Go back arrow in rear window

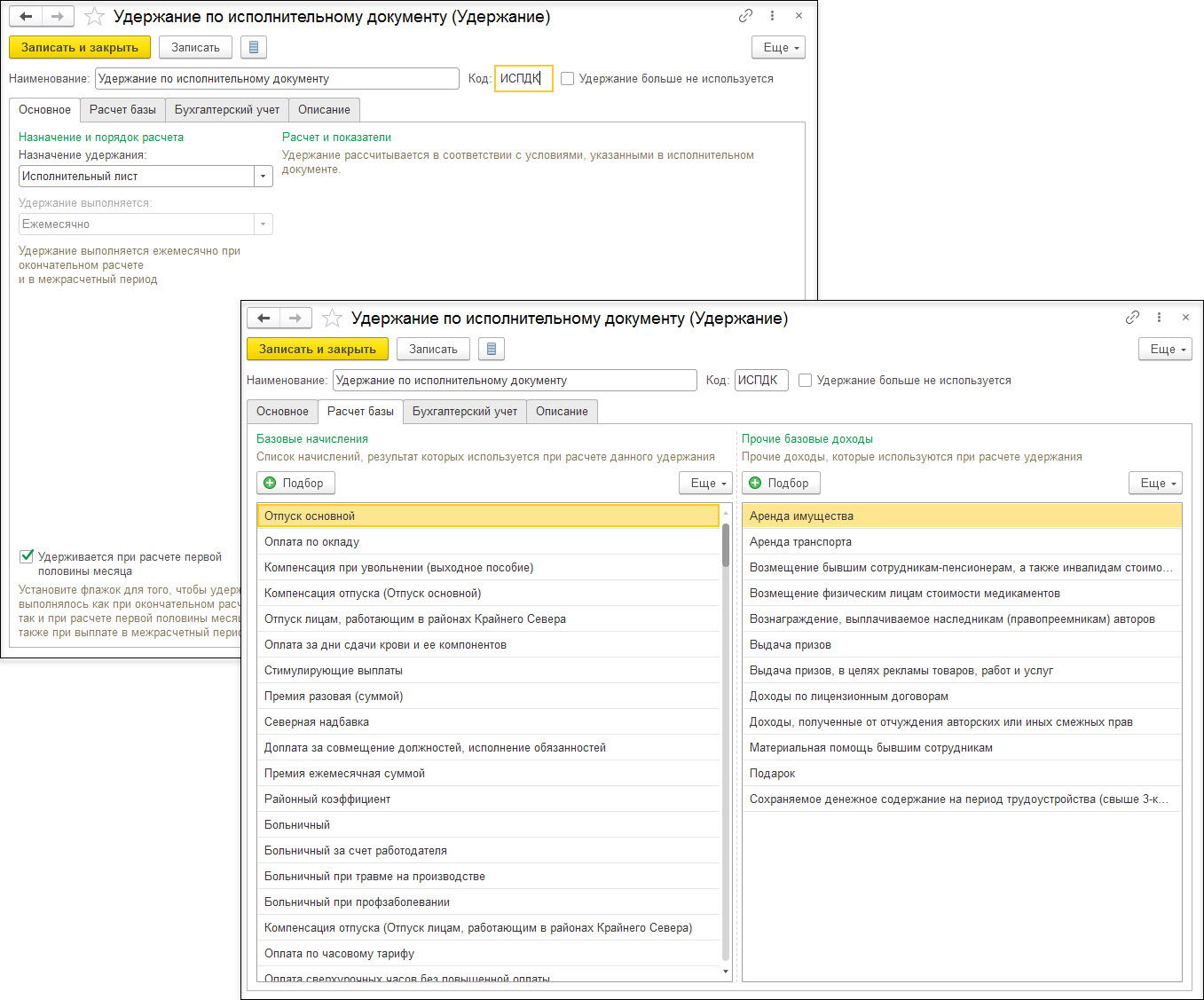26,17
